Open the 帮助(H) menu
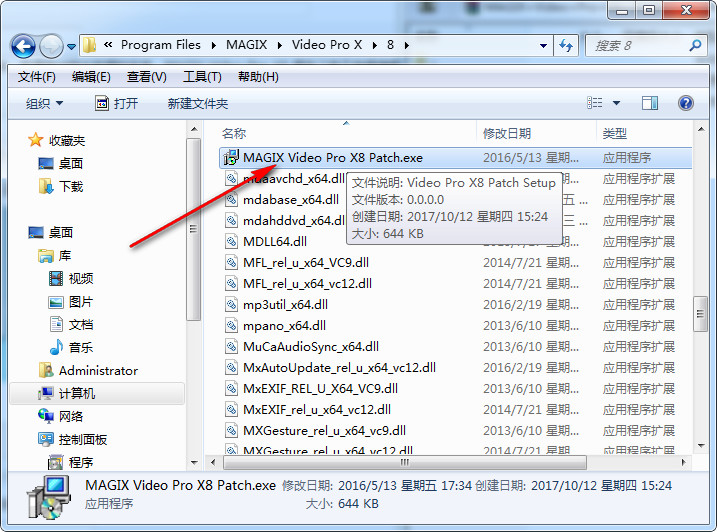 [x=258, y=77]
